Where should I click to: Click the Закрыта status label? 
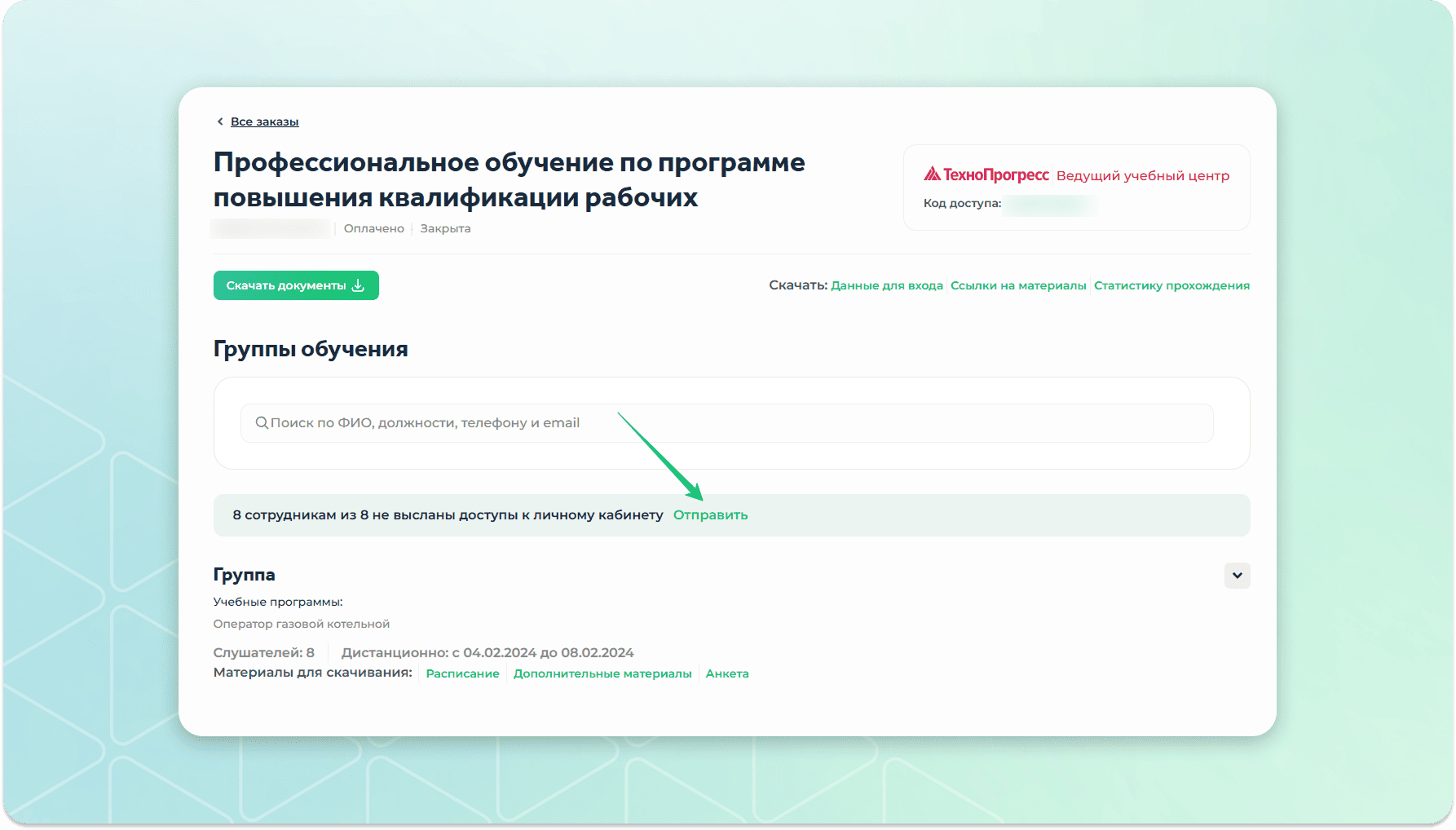[x=445, y=228]
